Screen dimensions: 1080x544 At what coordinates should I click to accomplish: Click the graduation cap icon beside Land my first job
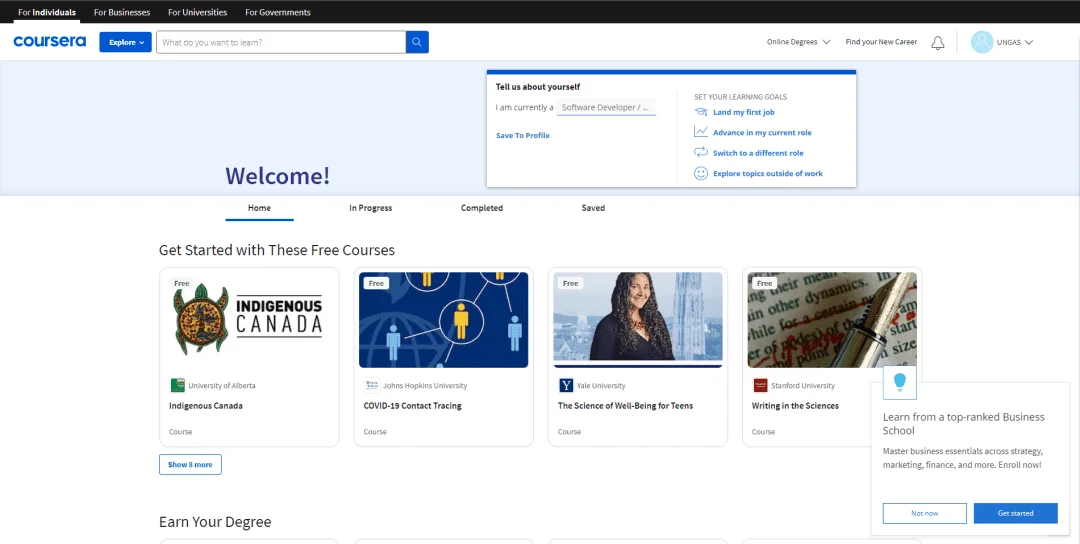click(x=700, y=112)
